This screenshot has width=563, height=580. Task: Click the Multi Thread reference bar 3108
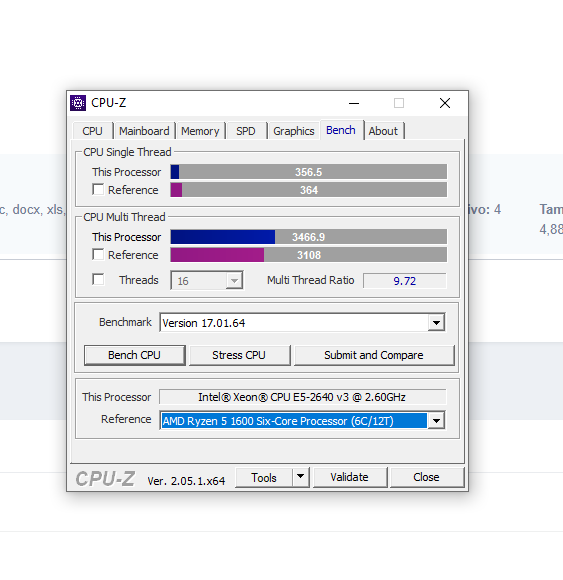click(x=309, y=255)
